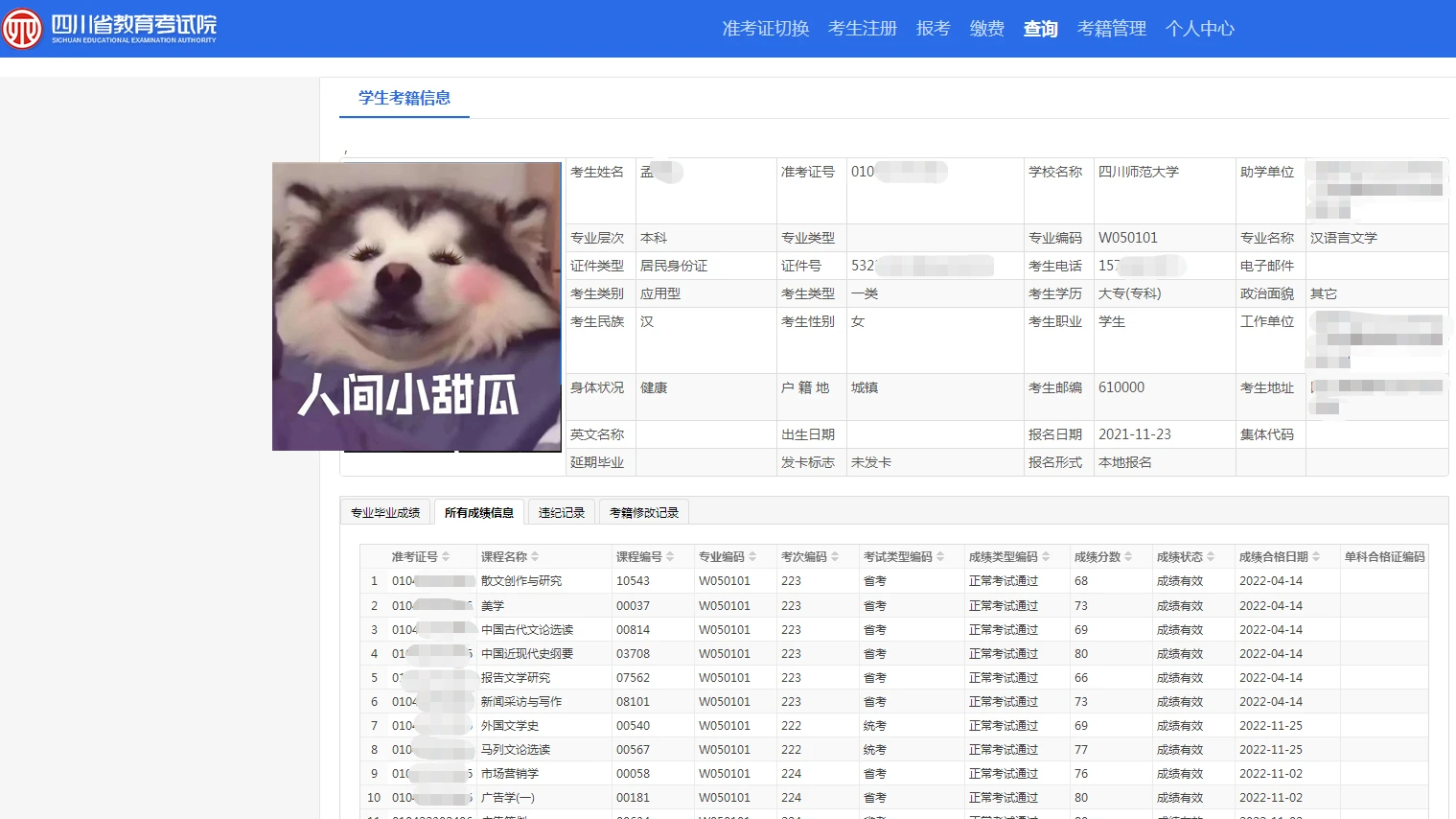Sort by 成绩类型编码 column arrows
Screen dimensions: 1456x819
[1046, 556]
